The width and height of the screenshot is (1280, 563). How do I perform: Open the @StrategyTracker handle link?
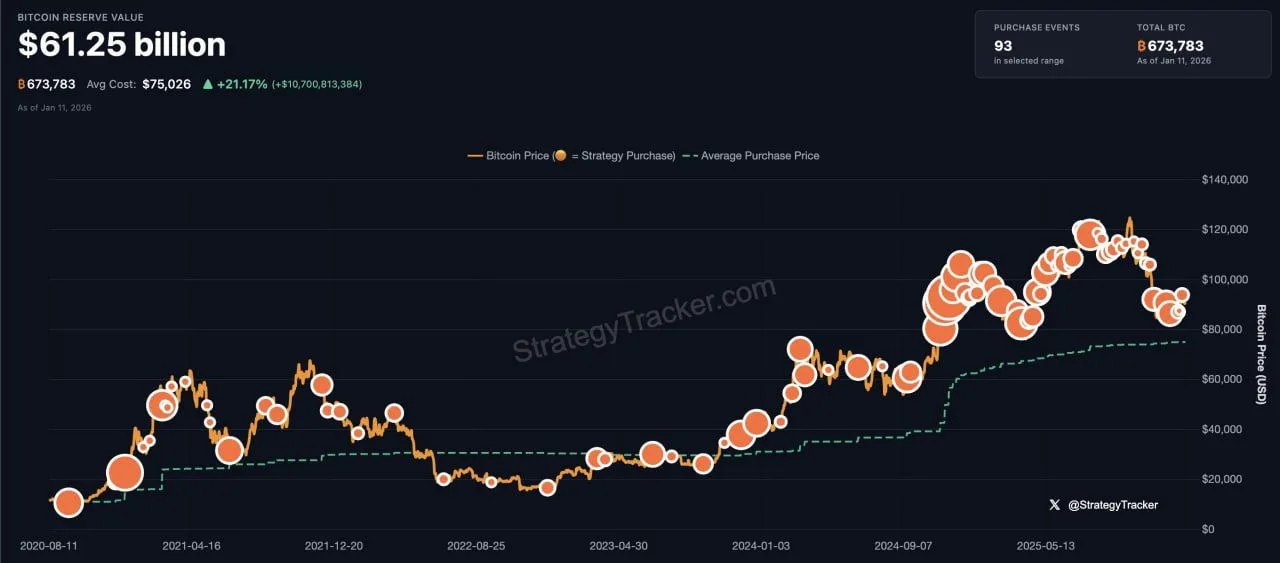pyautogui.click(x=1113, y=505)
